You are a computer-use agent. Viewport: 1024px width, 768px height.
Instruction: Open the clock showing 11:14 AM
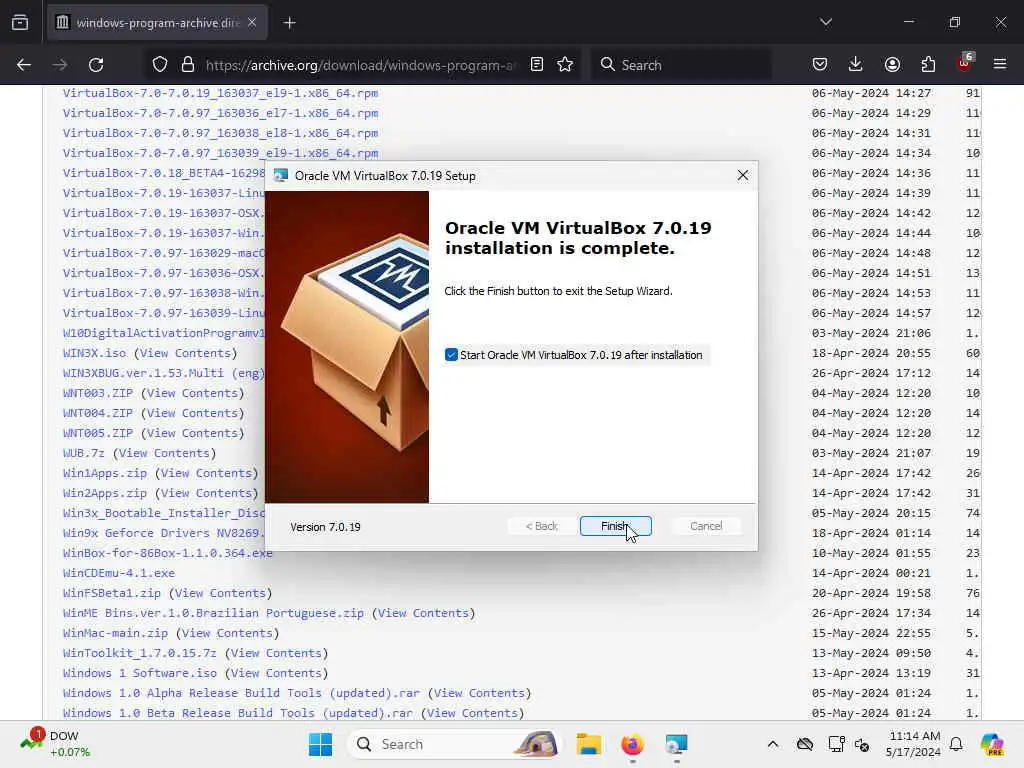tap(914, 744)
